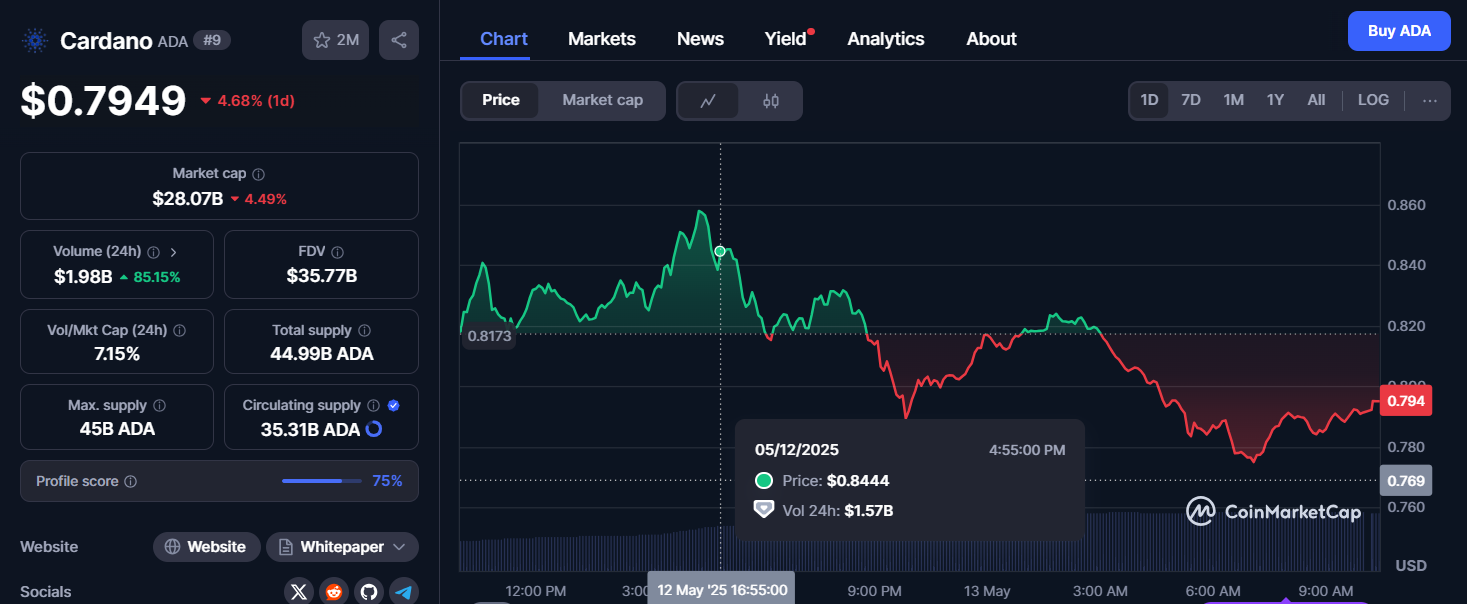
Task: Click the Buy ADA button
Action: 1399,31
